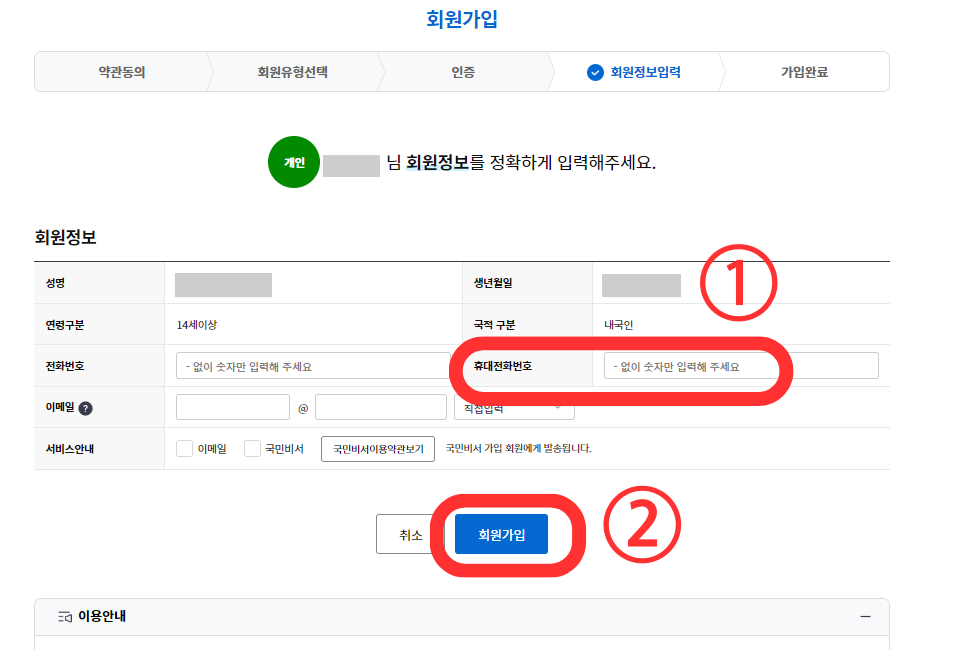Collapse the 이용안내 section with the minus icon
Viewport: 961px width, 650px height.
tap(865, 616)
